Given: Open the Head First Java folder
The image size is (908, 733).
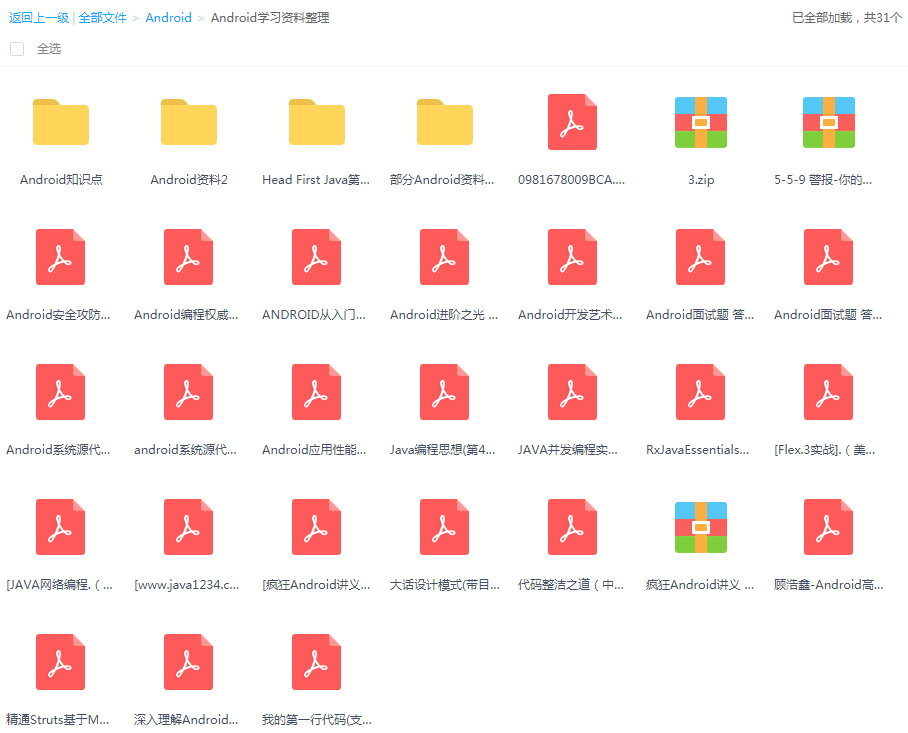Looking at the screenshot, I should [x=316, y=122].
